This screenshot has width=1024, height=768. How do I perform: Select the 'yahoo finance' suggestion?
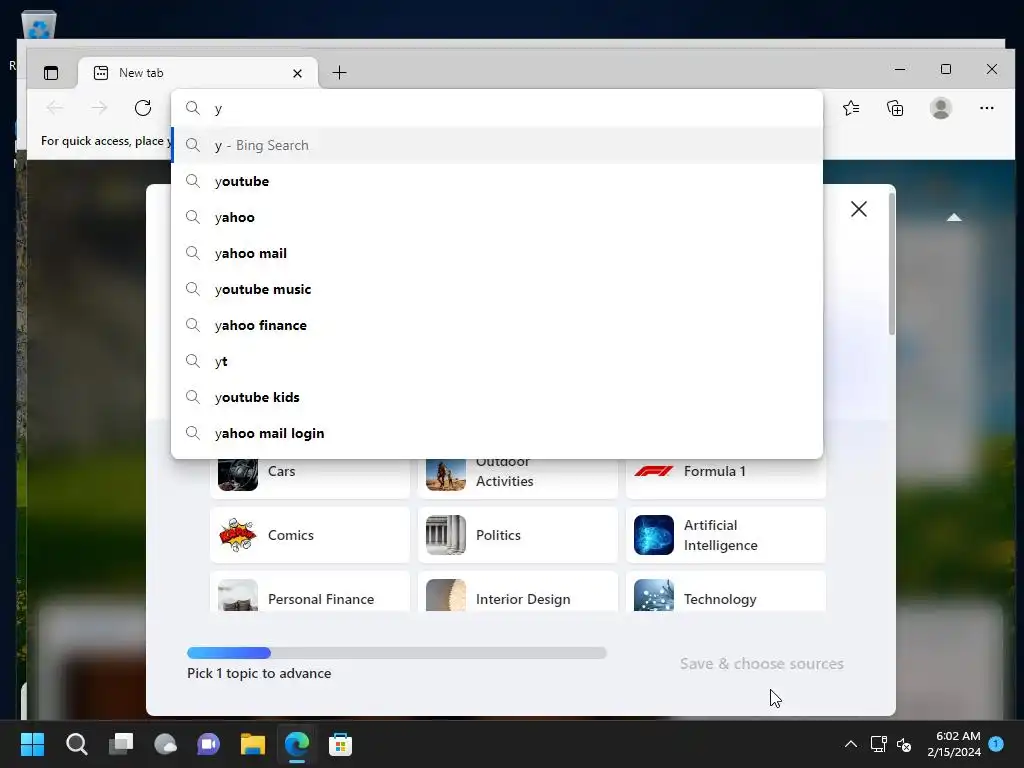click(x=497, y=325)
